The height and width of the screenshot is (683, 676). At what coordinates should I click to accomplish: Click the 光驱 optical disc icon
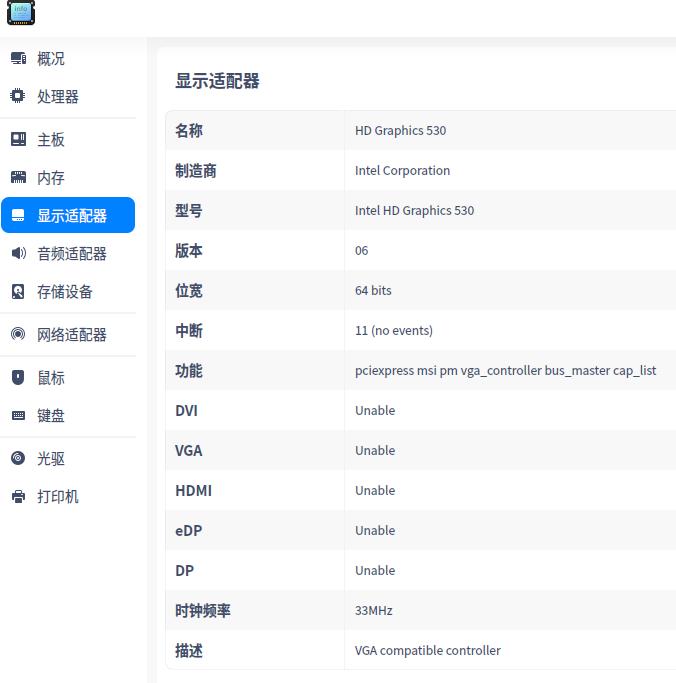pos(18,458)
